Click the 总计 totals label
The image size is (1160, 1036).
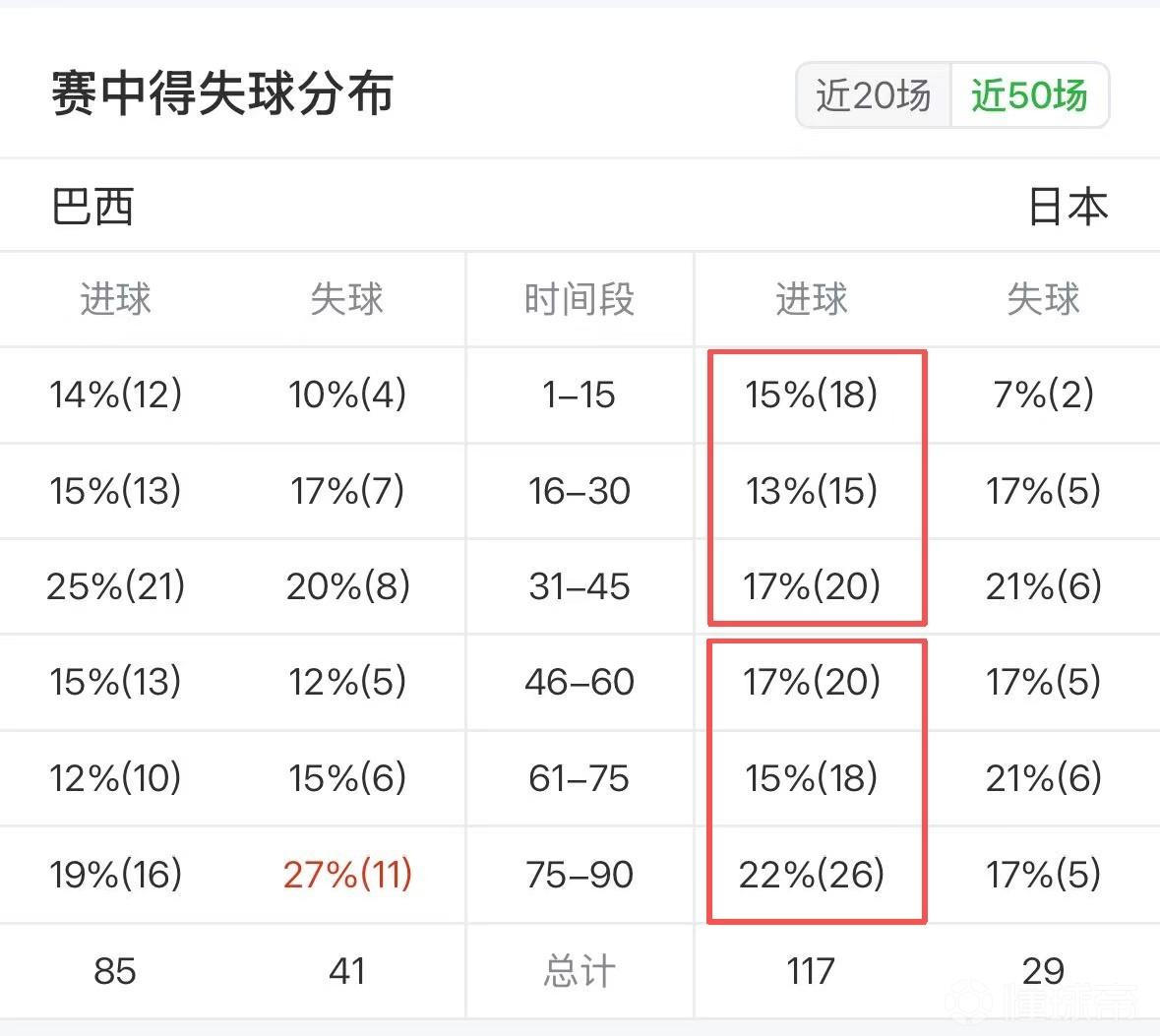(x=580, y=971)
